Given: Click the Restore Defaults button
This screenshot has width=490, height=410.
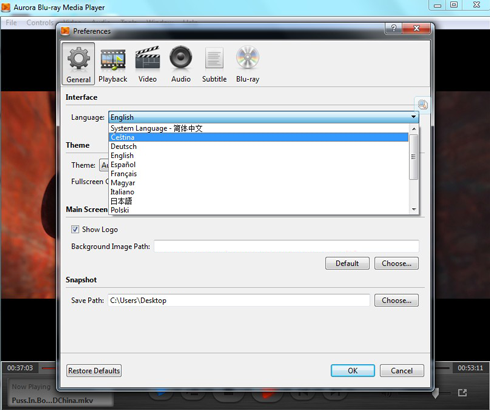Looking at the screenshot, I should 94,371.
